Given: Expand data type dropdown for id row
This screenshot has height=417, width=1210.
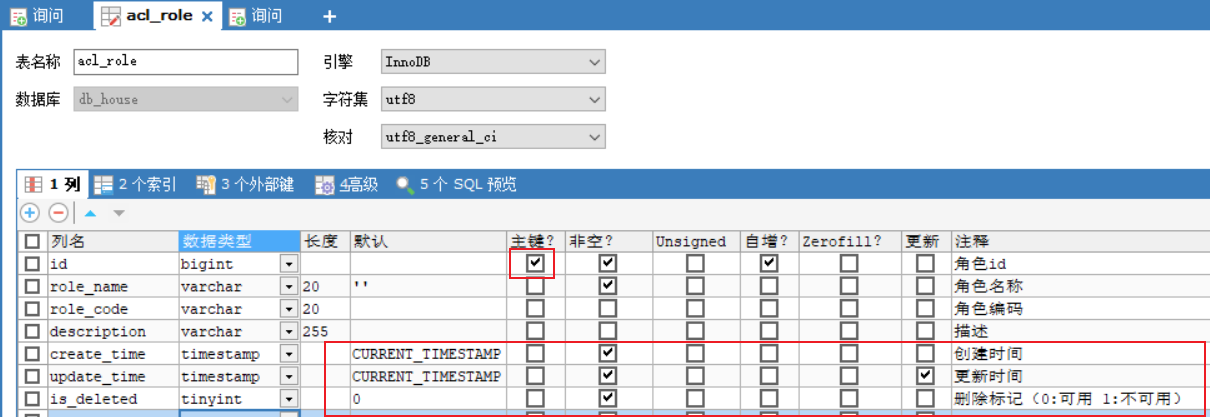Looking at the screenshot, I should point(289,264).
